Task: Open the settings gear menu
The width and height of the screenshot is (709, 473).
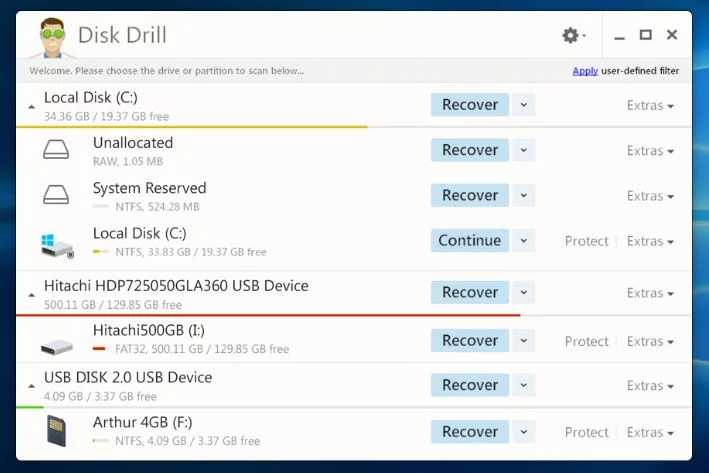Action: point(573,35)
